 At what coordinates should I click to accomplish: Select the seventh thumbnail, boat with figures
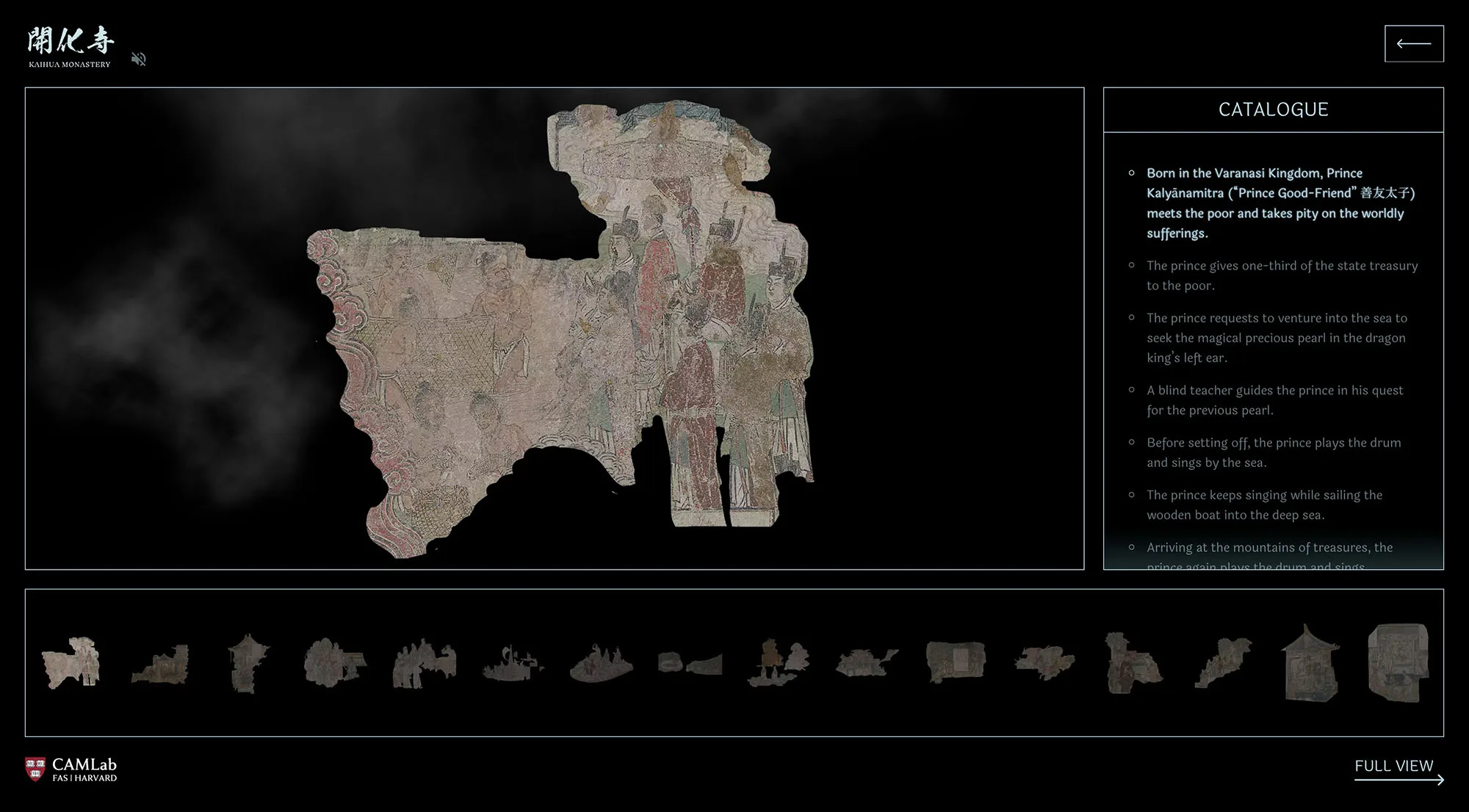tap(601, 663)
